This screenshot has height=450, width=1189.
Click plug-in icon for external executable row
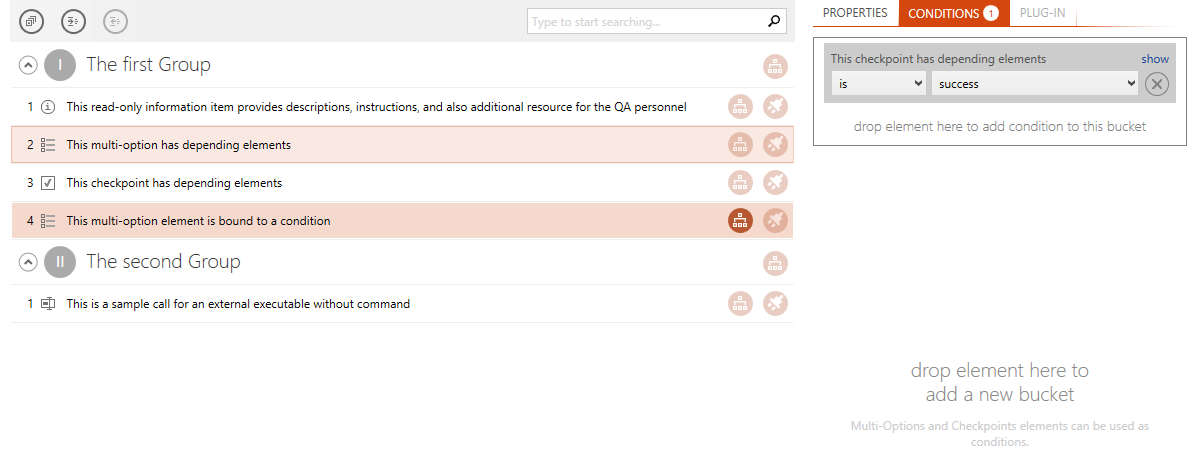775,304
